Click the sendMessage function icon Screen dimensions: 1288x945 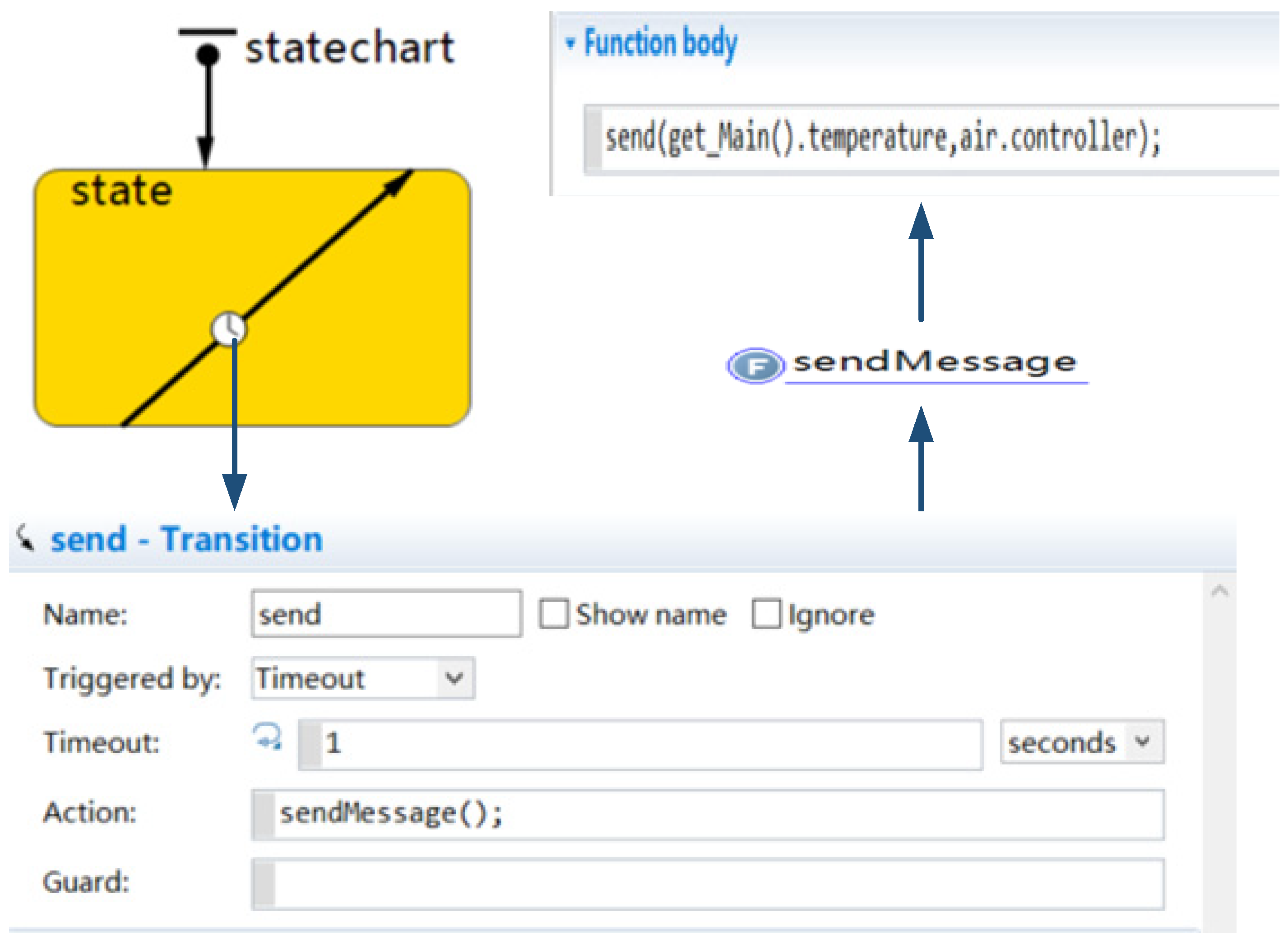[x=755, y=365]
